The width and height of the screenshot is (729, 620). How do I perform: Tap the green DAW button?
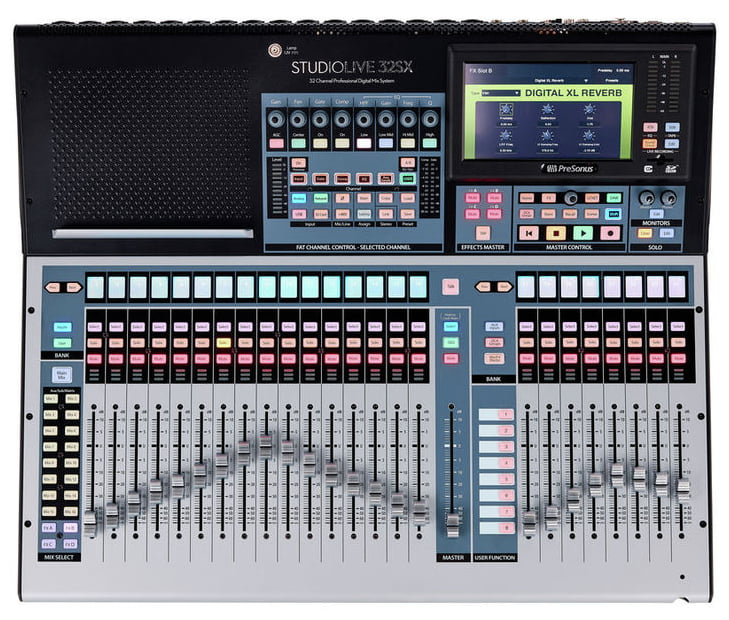coord(614,198)
